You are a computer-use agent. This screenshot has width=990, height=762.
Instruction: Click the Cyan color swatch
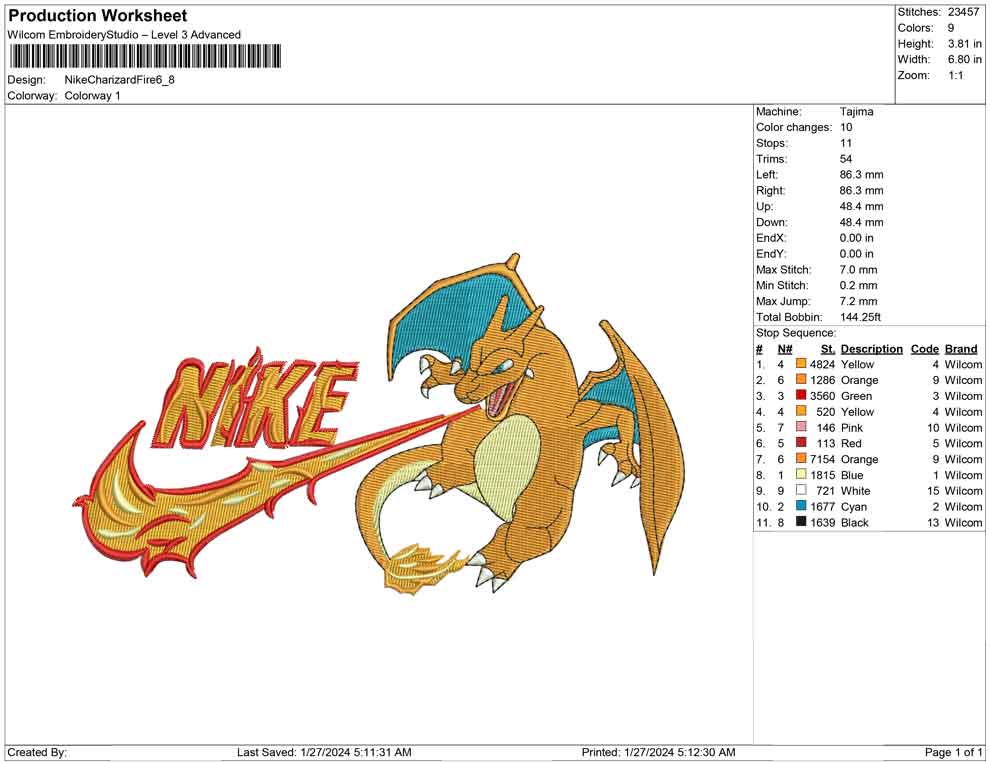point(801,506)
